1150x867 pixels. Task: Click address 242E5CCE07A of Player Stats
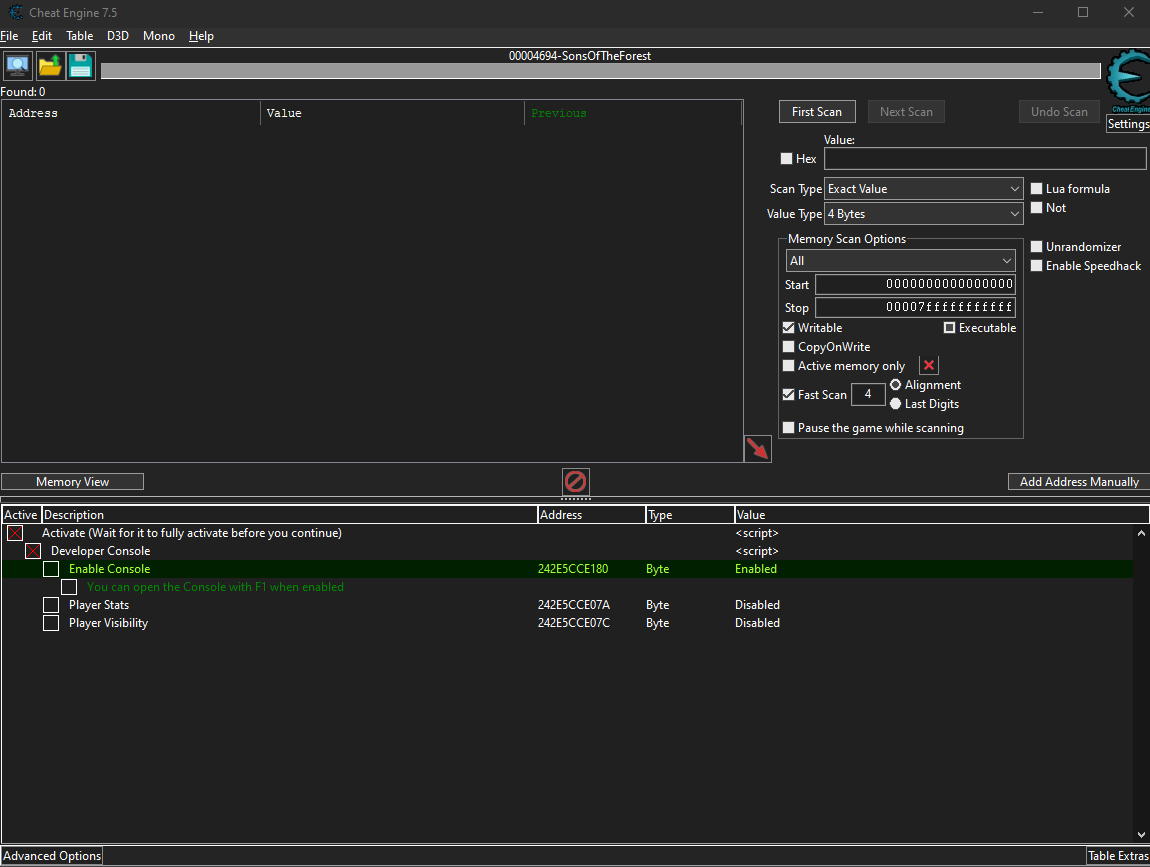[574, 605]
